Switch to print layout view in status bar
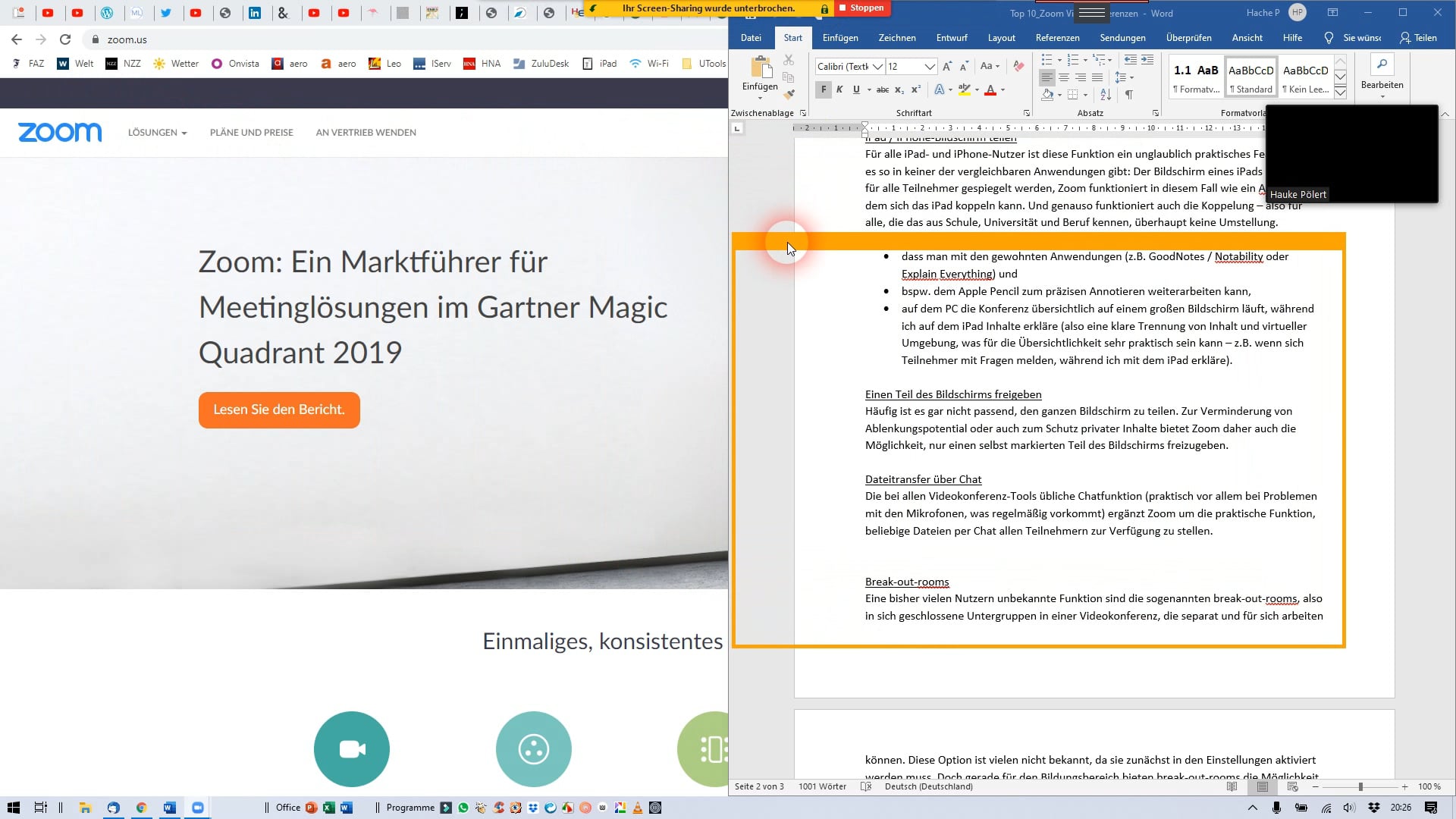 tap(1263, 786)
